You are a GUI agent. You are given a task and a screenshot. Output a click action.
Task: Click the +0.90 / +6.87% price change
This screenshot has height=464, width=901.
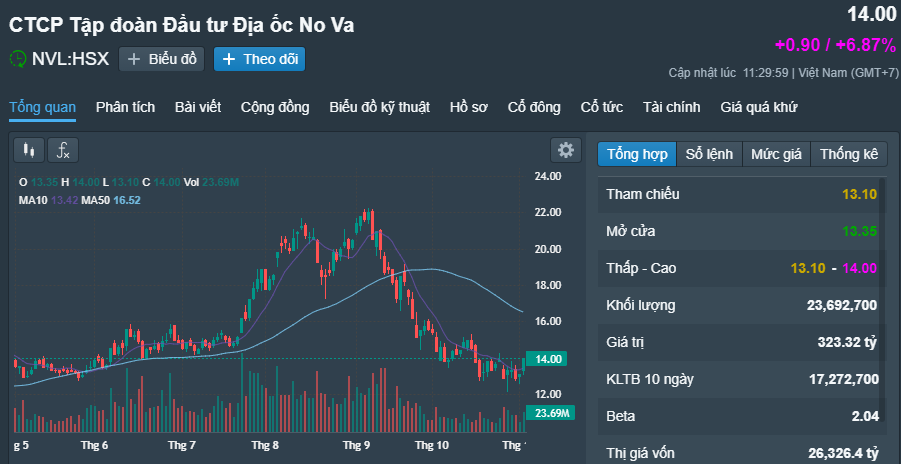(x=835, y=45)
